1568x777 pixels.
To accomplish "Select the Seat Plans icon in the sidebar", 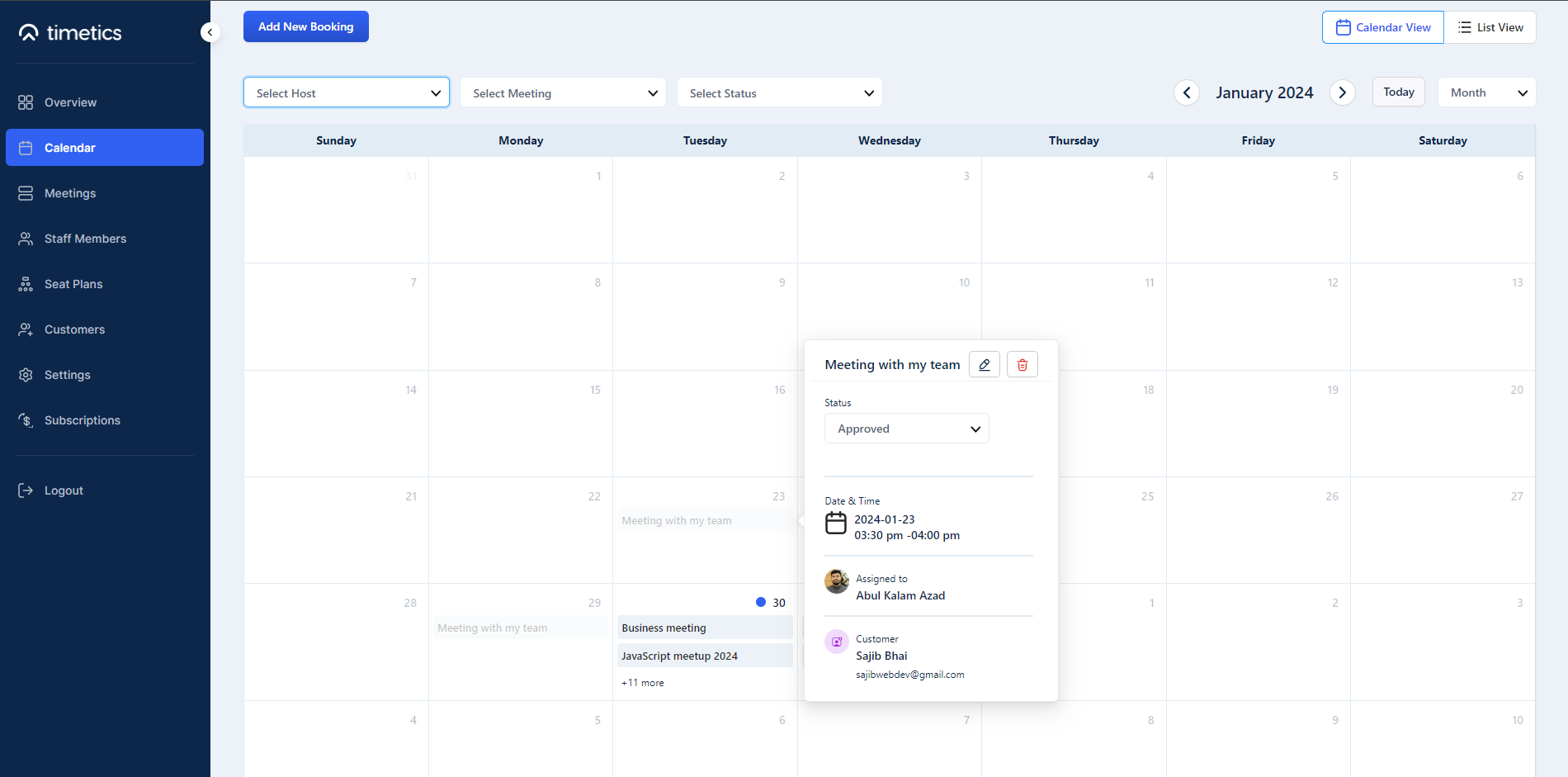I will [26, 283].
